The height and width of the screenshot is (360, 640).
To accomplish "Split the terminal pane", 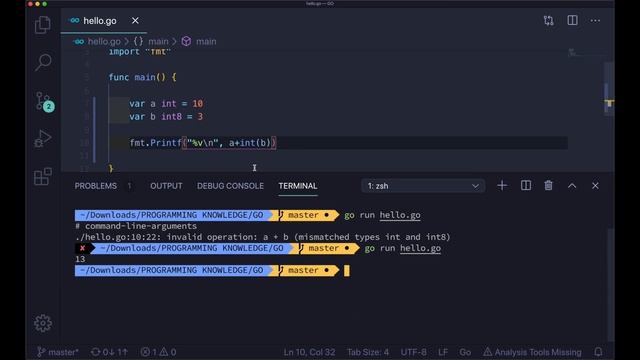I will tap(526, 186).
